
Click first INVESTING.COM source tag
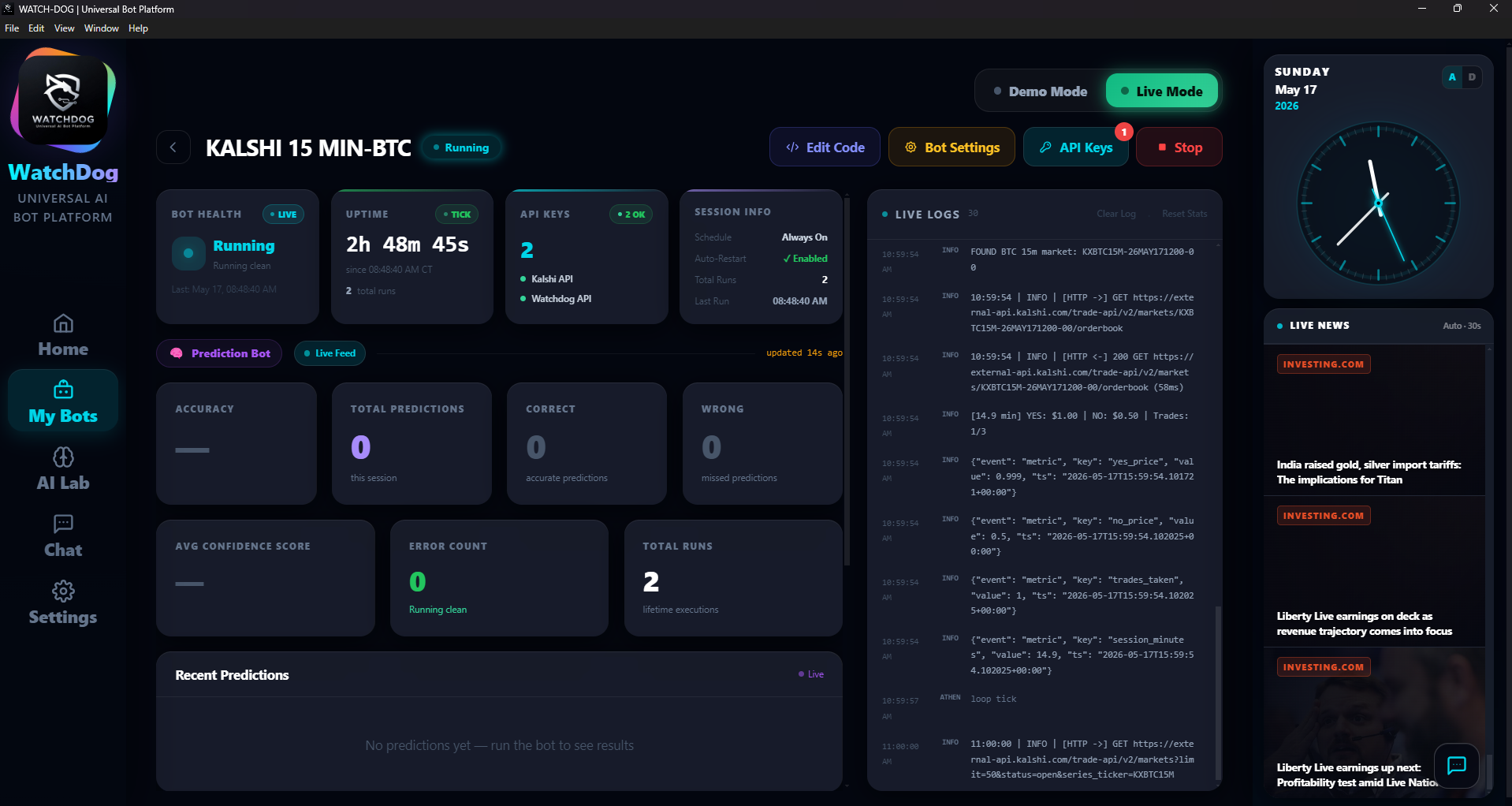tap(1324, 364)
